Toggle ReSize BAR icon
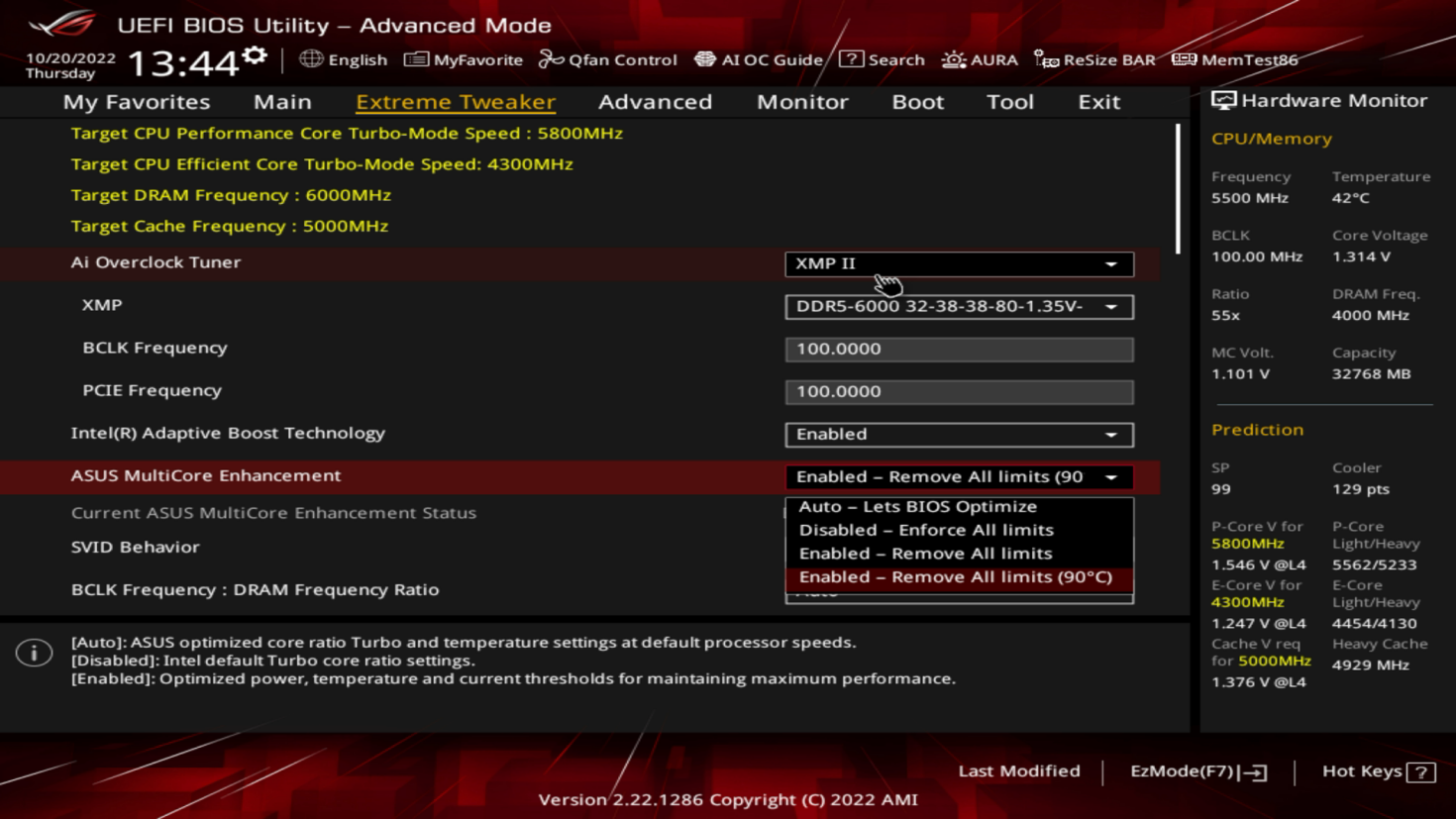This screenshot has height=819, width=1456. click(1046, 59)
